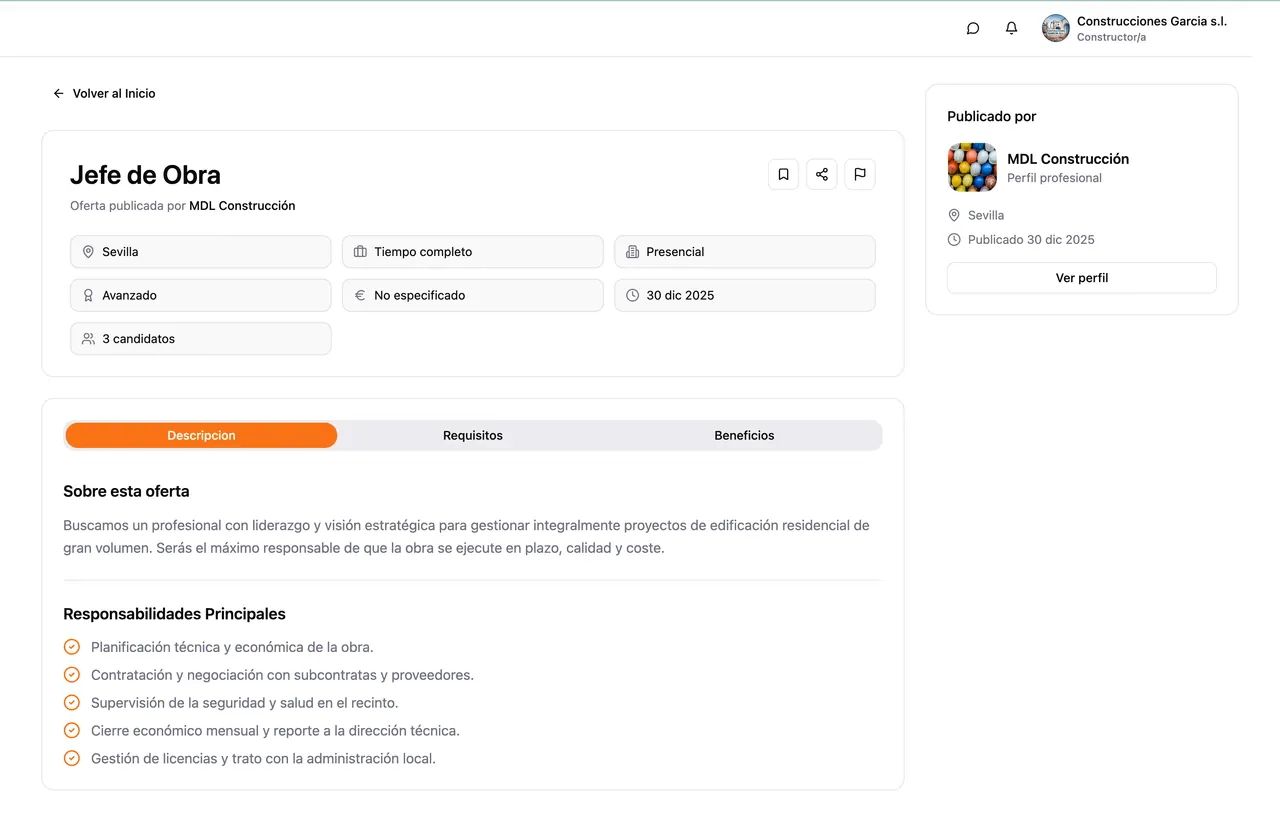The height and width of the screenshot is (838, 1280).
Task: Click the Publicado por heading
Action: [992, 116]
